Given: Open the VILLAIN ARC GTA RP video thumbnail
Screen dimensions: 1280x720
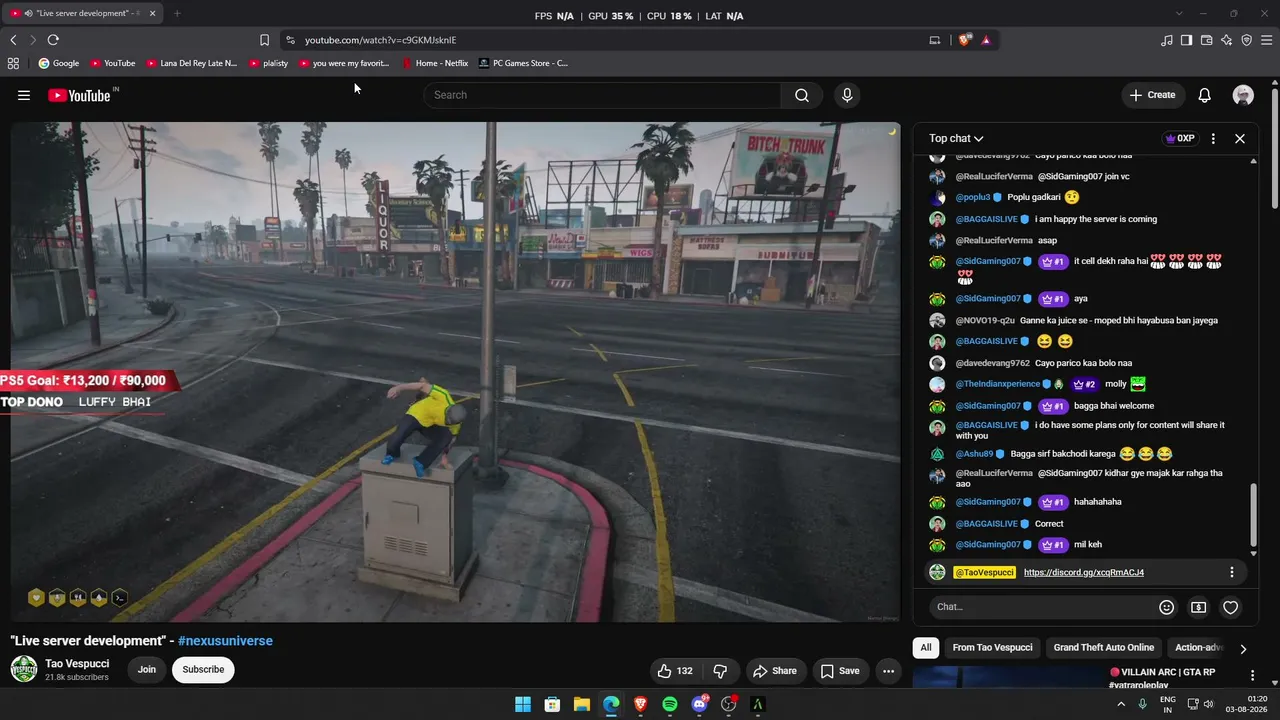Looking at the screenshot, I should [1008, 677].
